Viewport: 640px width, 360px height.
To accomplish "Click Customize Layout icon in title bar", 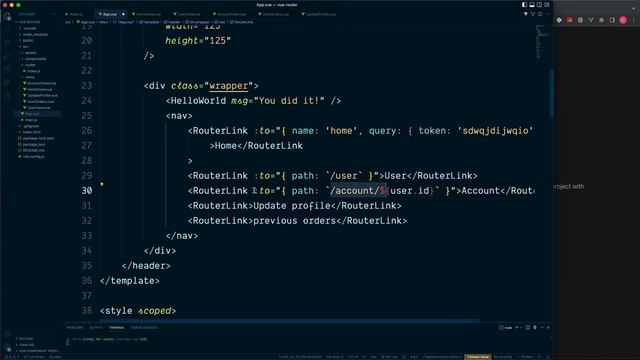I will pos(547,5).
